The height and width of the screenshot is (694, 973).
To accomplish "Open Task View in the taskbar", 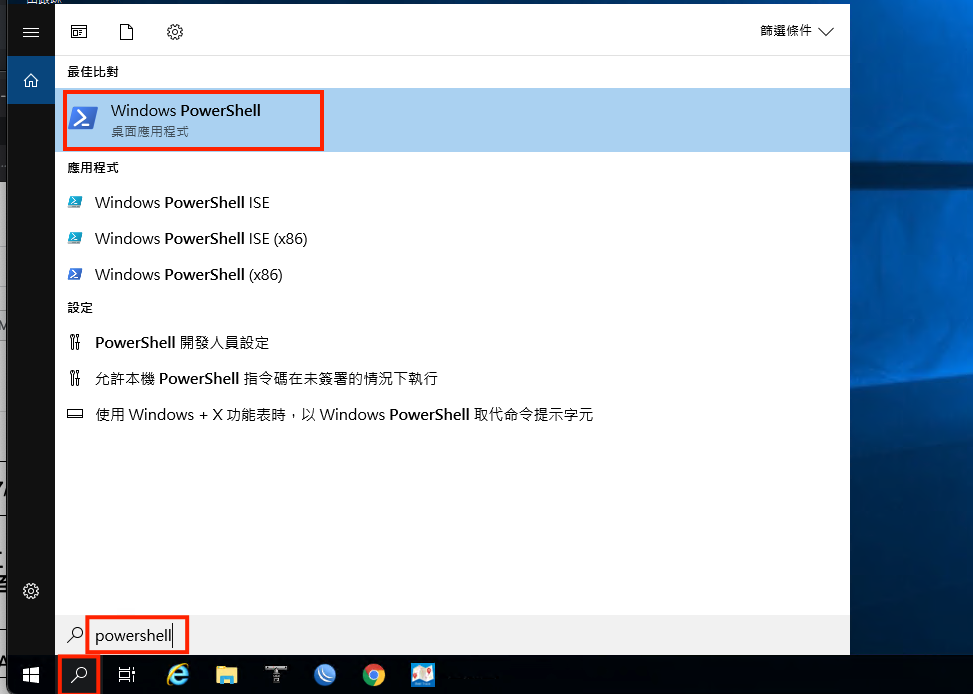I will click(127, 675).
